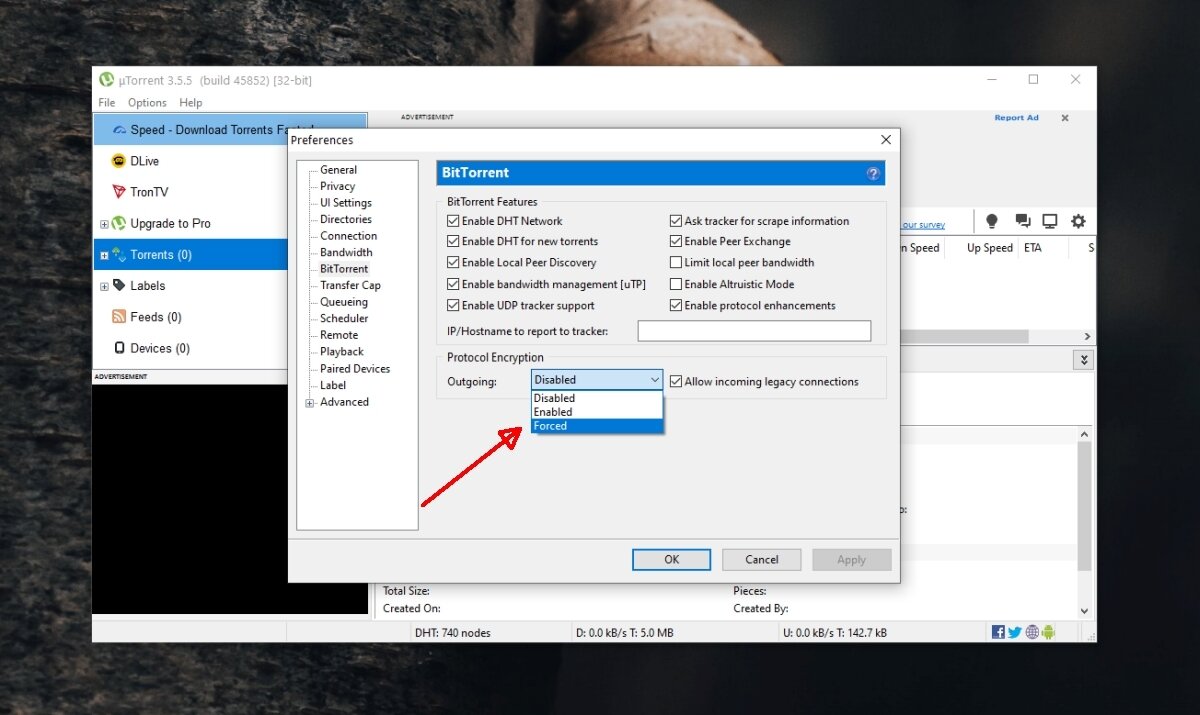Click the Upgrade to Pro icon
1200x715 pixels.
pyautogui.click(x=120, y=223)
